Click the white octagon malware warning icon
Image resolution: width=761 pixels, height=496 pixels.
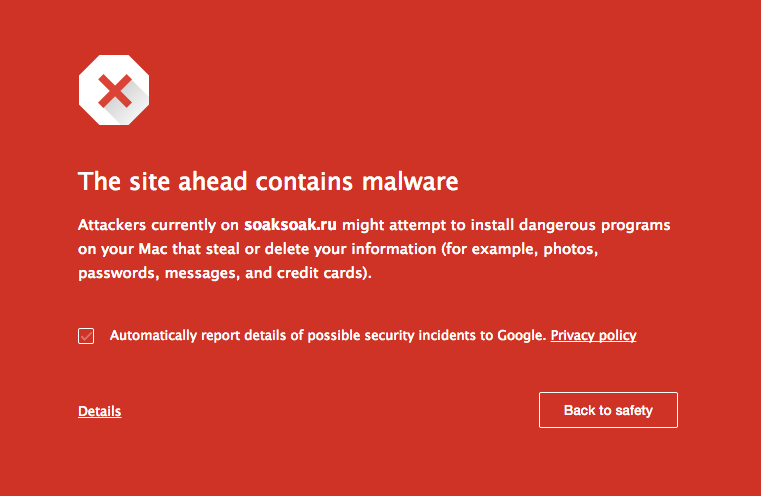[x=114, y=91]
